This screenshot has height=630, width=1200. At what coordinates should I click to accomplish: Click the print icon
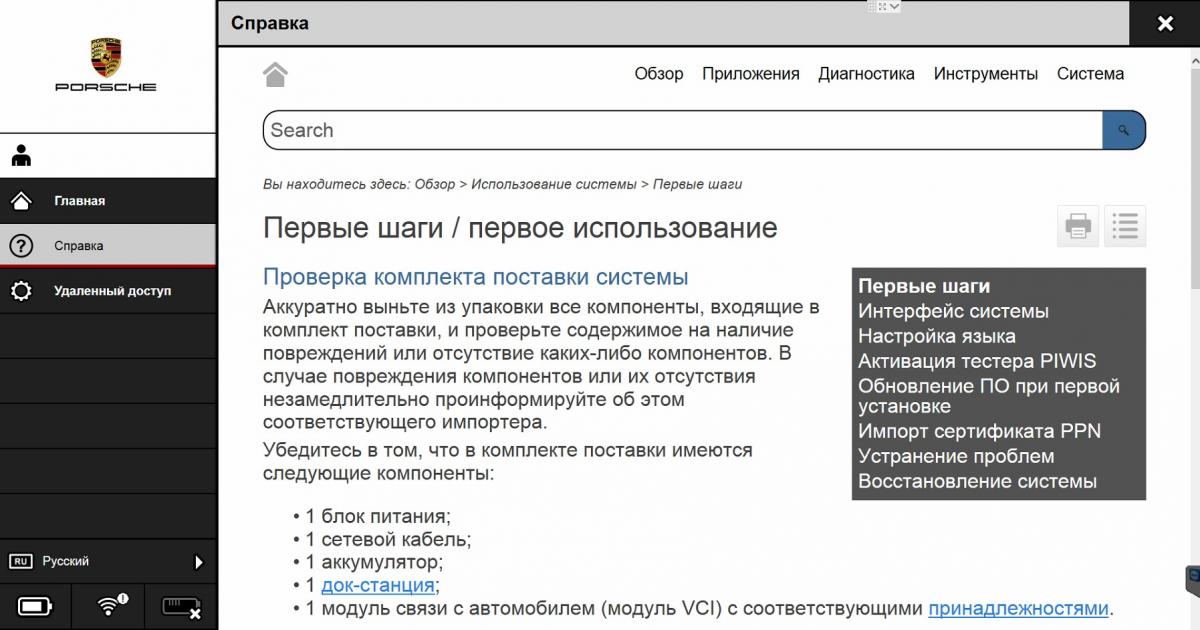tap(1077, 226)
